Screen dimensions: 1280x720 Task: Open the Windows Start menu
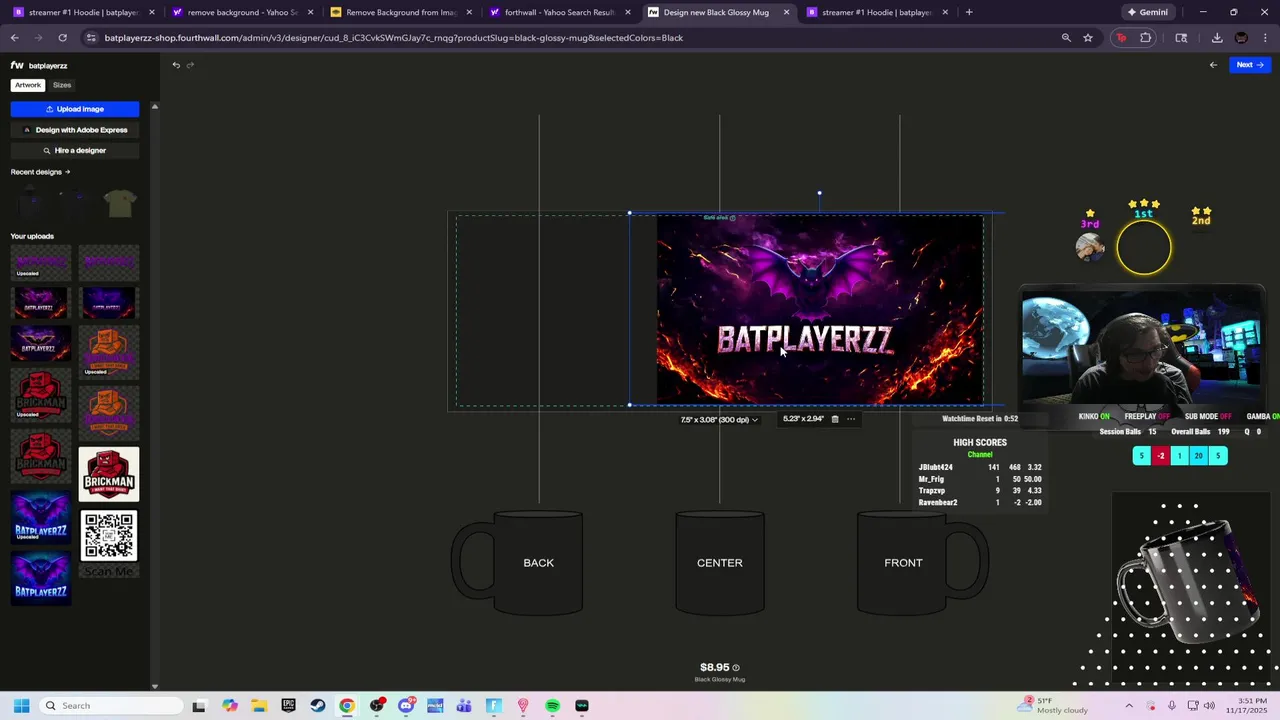click(x=21, y=706)
